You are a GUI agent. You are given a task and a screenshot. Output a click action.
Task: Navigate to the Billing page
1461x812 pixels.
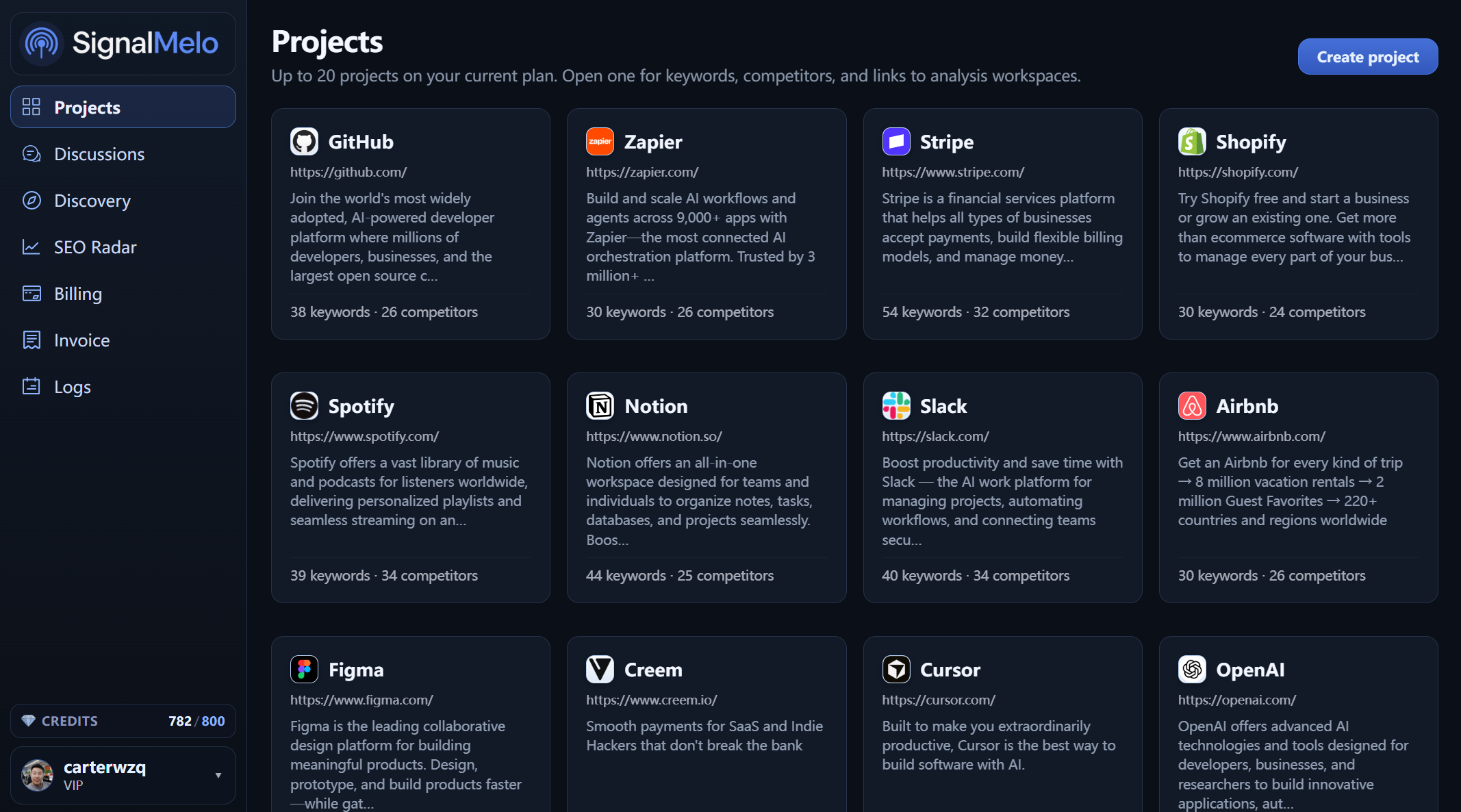click(x=78, y=293)
